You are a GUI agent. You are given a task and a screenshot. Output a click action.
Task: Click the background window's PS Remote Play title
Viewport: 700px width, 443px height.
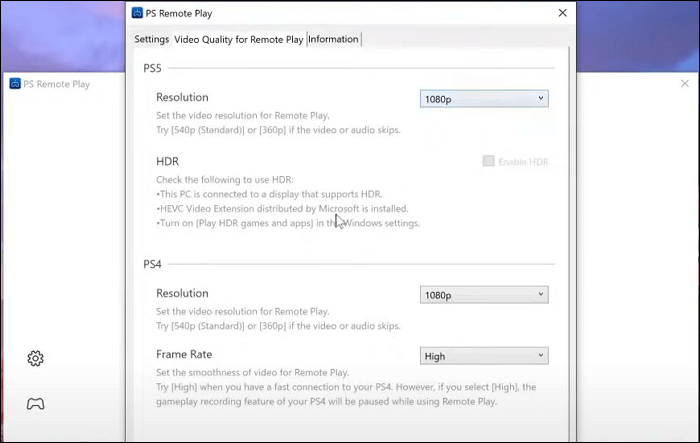coord(57,84)
